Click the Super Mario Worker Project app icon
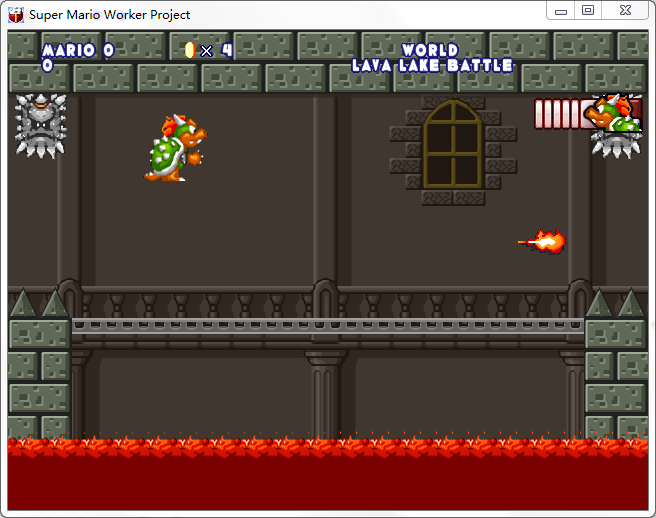Viewport: 656px width, 518px height. coord(16,15)
